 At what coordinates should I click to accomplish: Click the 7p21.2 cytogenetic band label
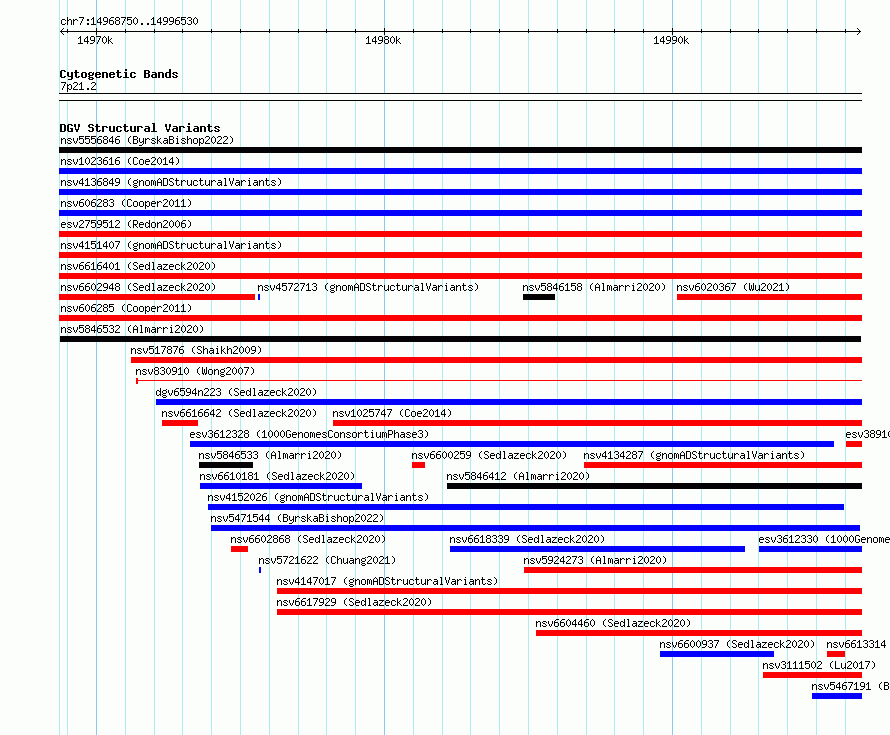click(x=78, y=86)
